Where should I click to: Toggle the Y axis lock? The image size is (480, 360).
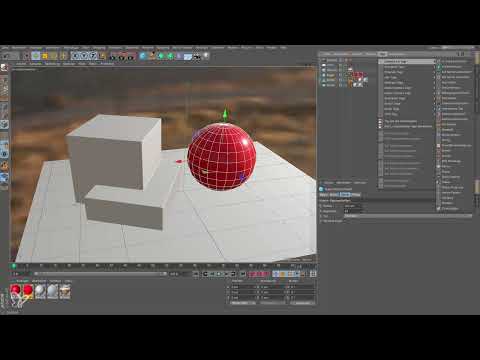point(85,56)
